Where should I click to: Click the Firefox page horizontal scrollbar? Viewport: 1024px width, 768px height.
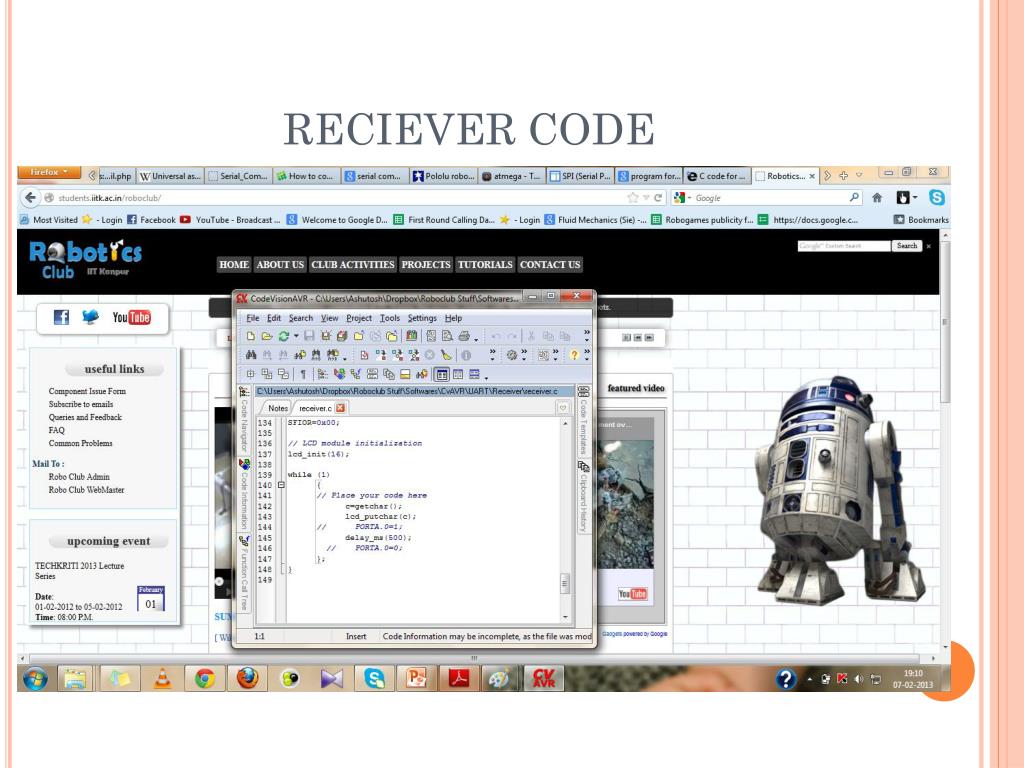(x=474, y=658)
